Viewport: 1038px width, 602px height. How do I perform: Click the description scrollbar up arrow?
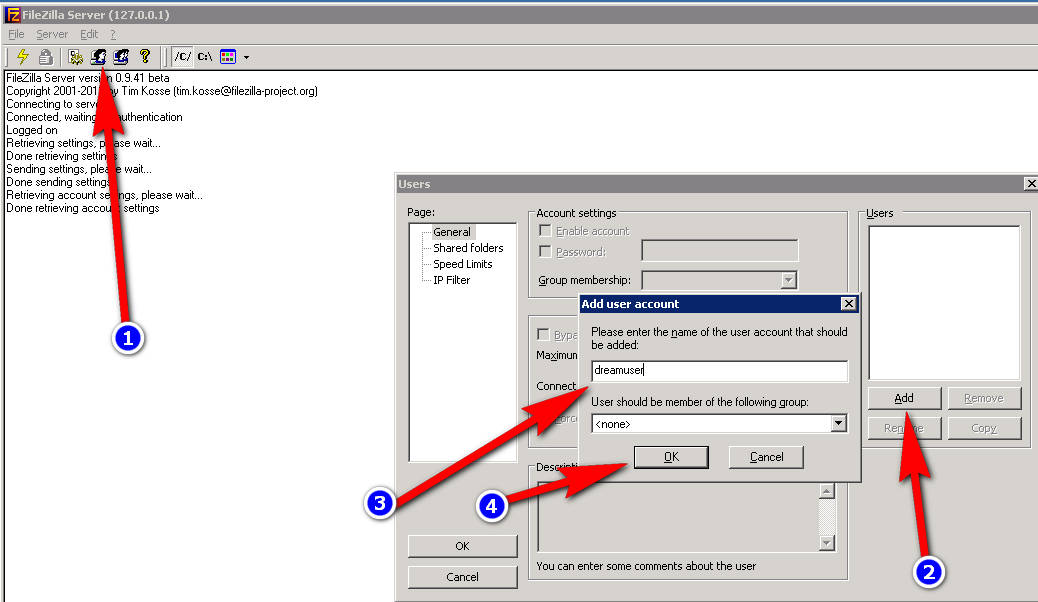(x=826, y=491)
